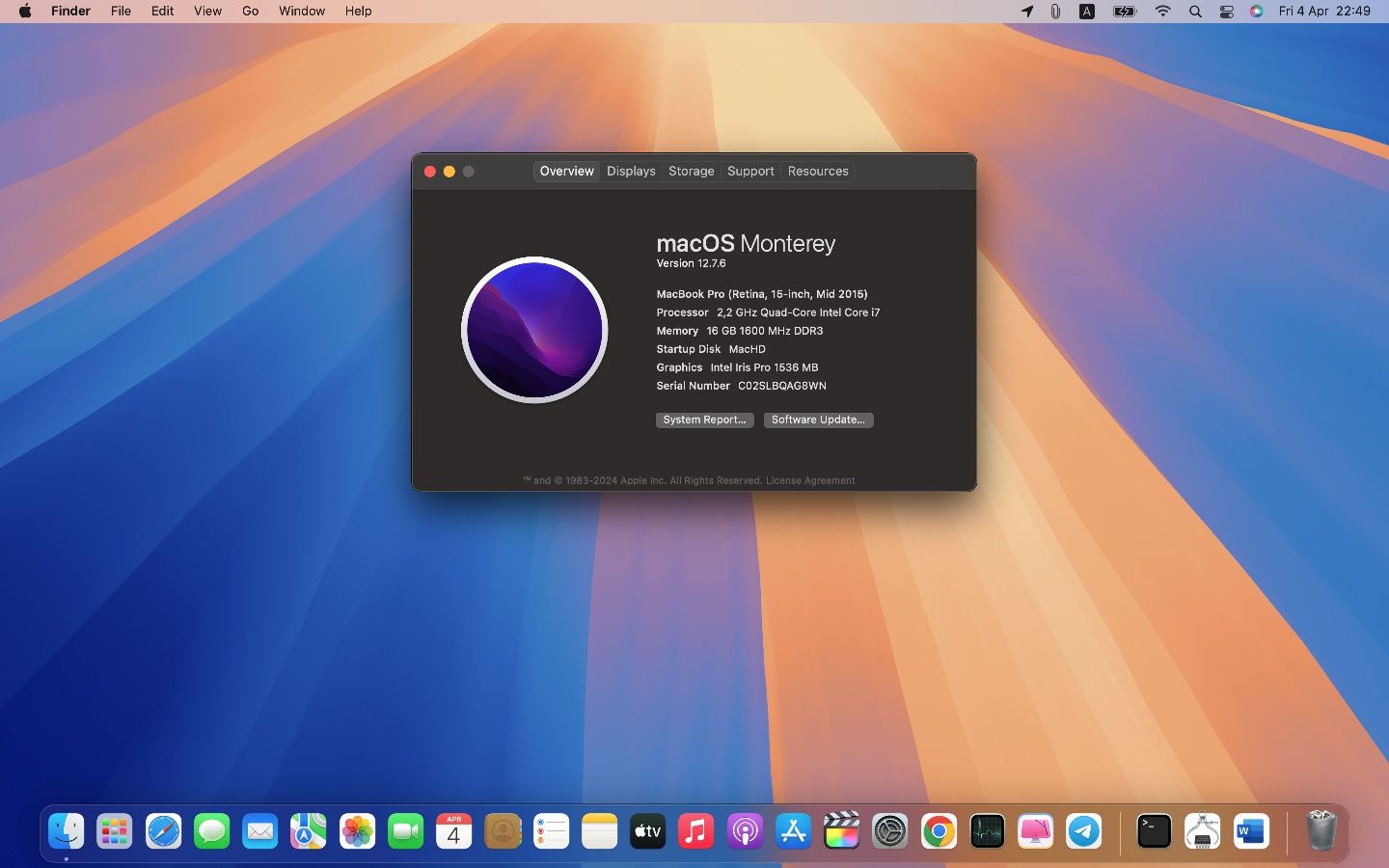Open Finder from the Dock
1389x868 pixels.
tap(67, 830)
